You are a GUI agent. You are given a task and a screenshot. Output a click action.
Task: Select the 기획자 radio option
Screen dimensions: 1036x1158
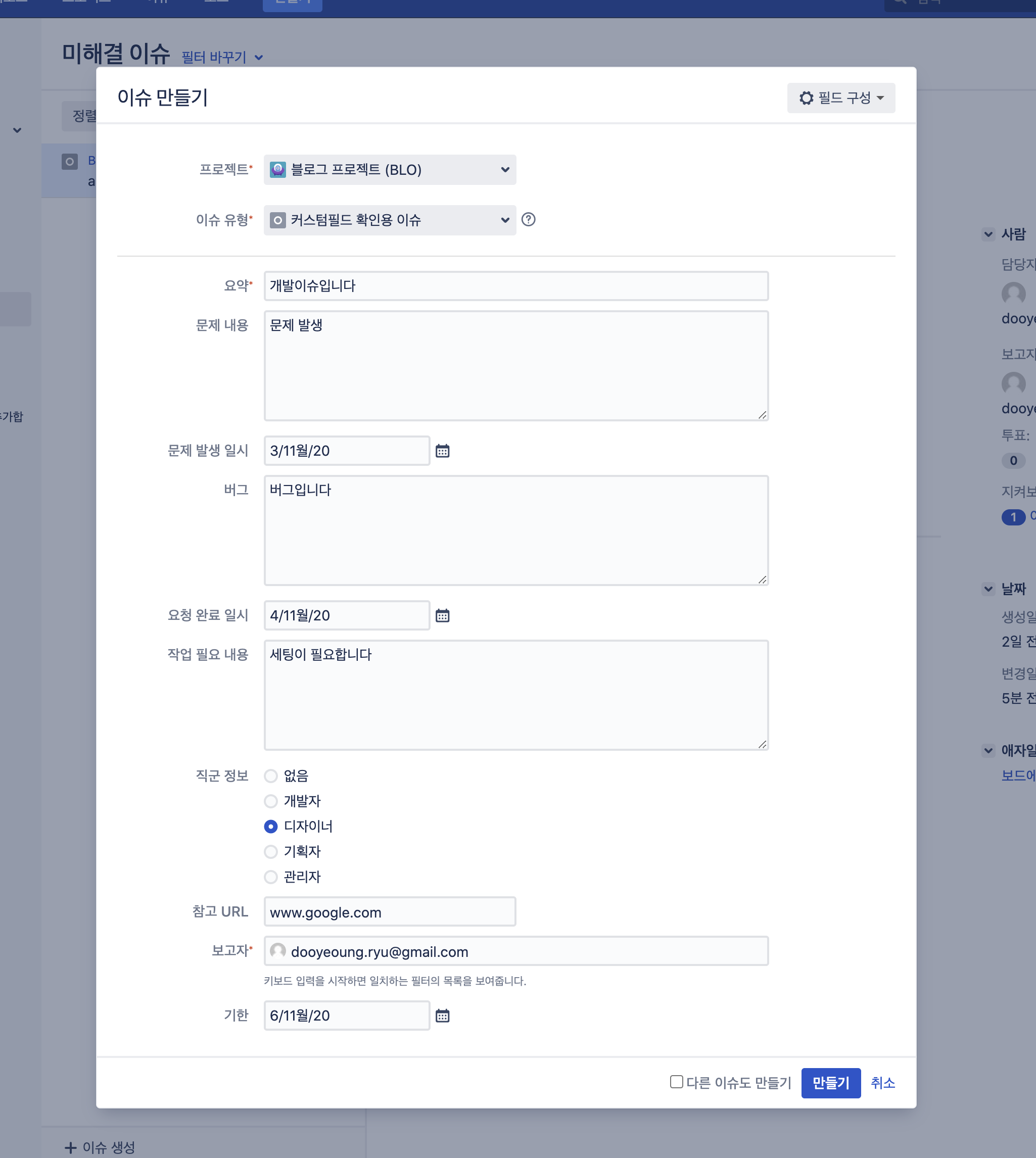click(x=271, y=851)
